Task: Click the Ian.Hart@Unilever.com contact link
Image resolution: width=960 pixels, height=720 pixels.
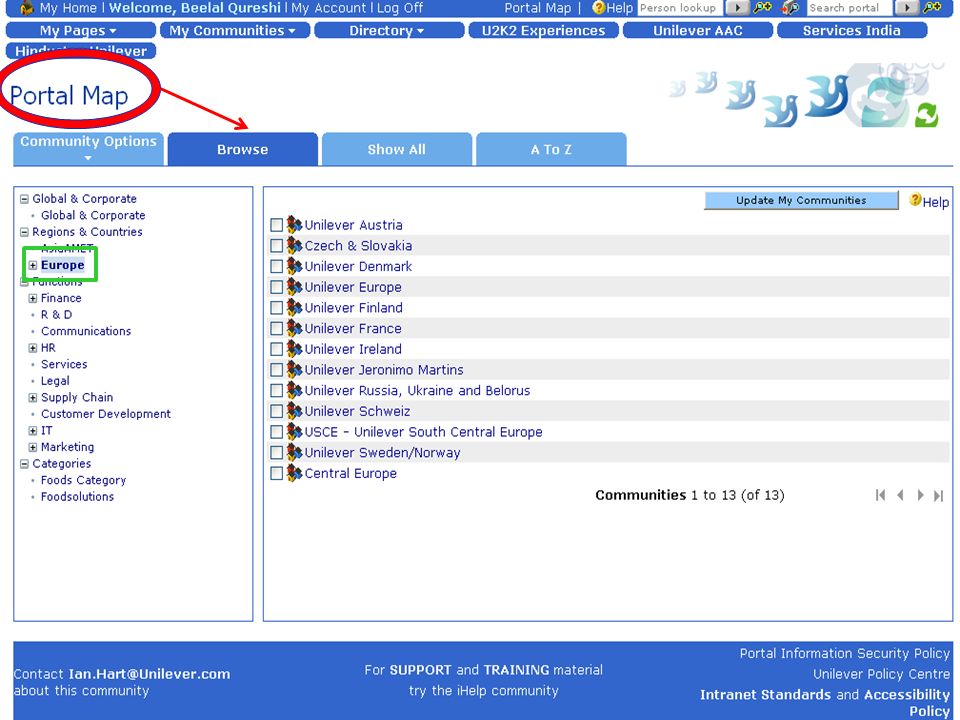Action: pyautogui.click(x=149, y=673)
